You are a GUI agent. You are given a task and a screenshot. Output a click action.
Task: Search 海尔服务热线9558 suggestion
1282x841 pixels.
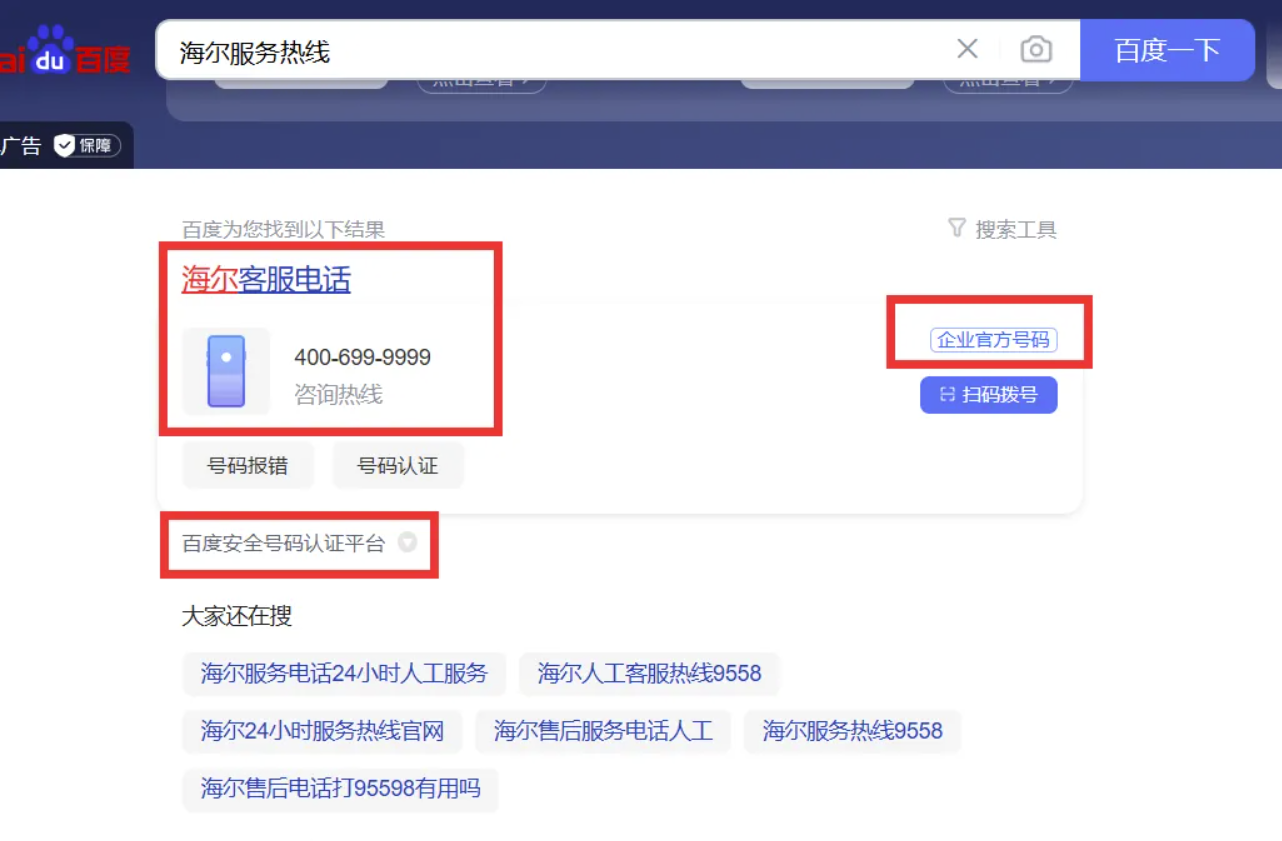tap(852, 731)
